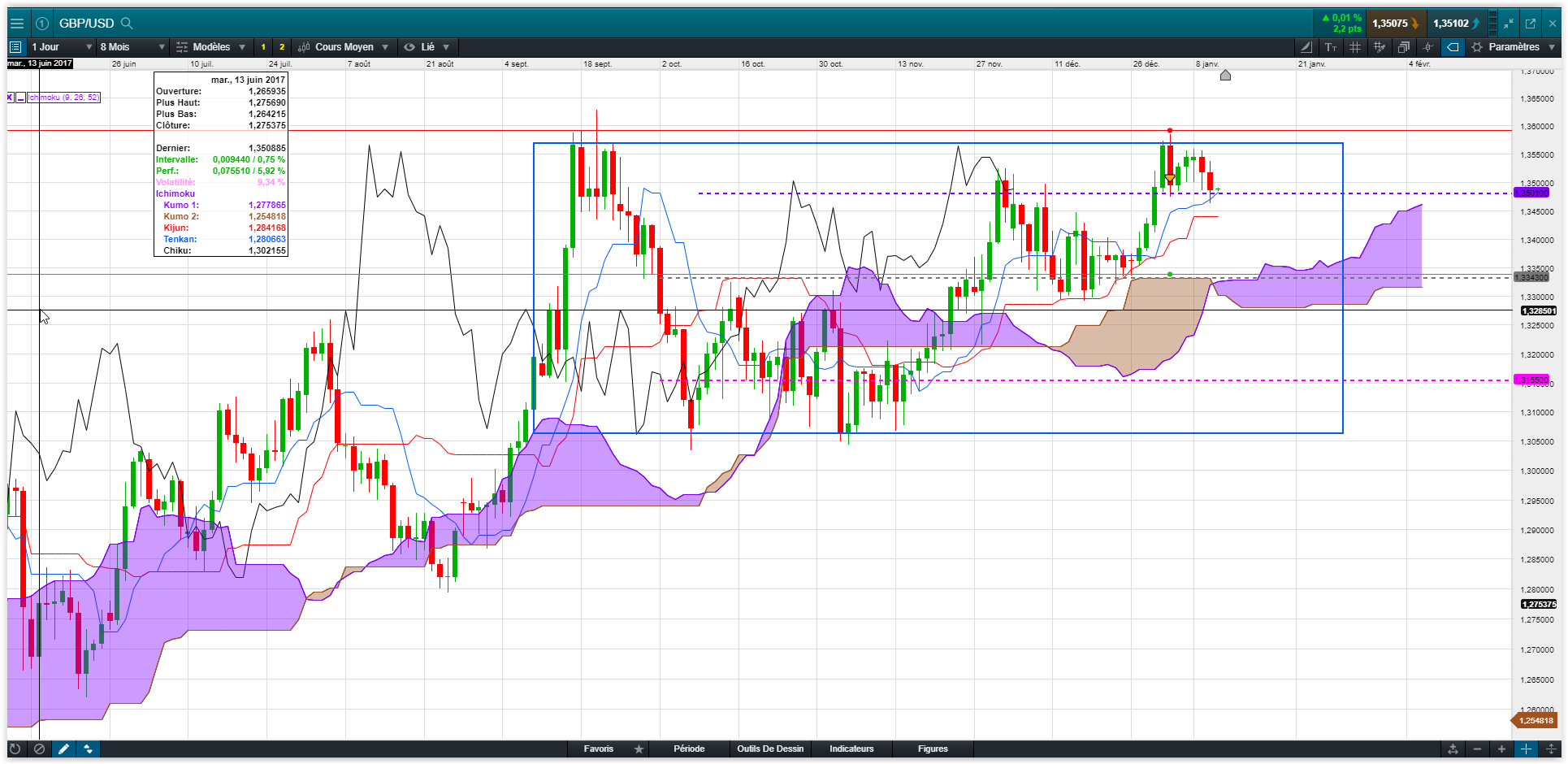Click the refresh chart icon
Screen dimensions: 1568x764
tap(15, 749)
